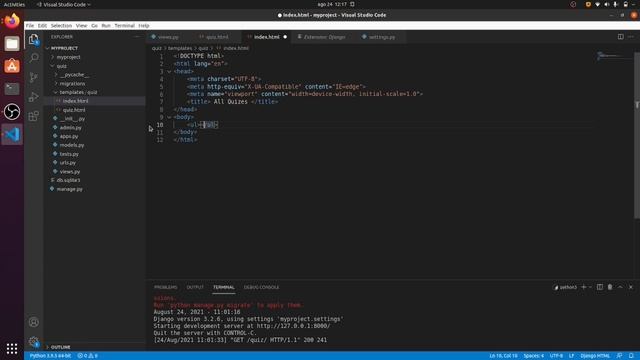Split the terminal panel
The height and width of the screenshot is (360, 640).
coord(600,287)
